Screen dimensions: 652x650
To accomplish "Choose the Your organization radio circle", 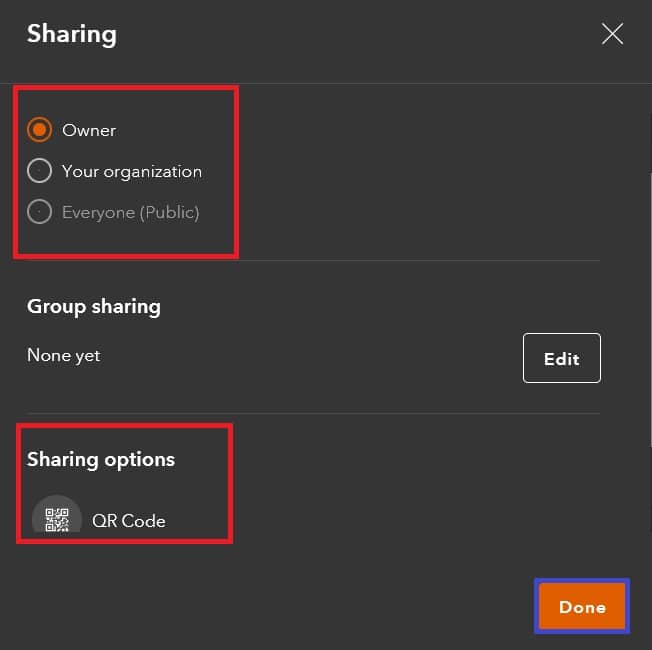I will tap(40, 171).
